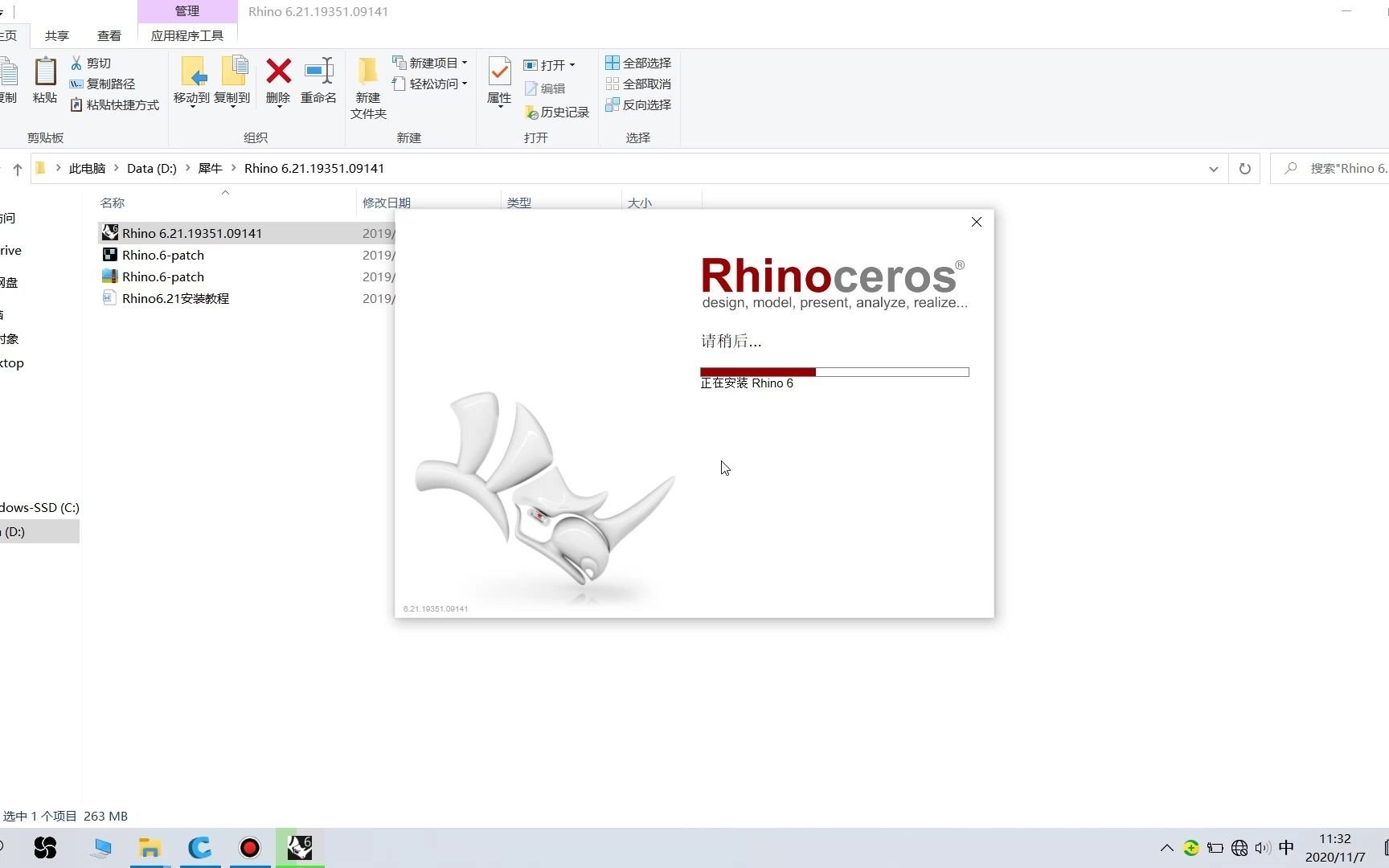Click the red record button taskbar icon
1389x868 pixels.
(250, 848)
